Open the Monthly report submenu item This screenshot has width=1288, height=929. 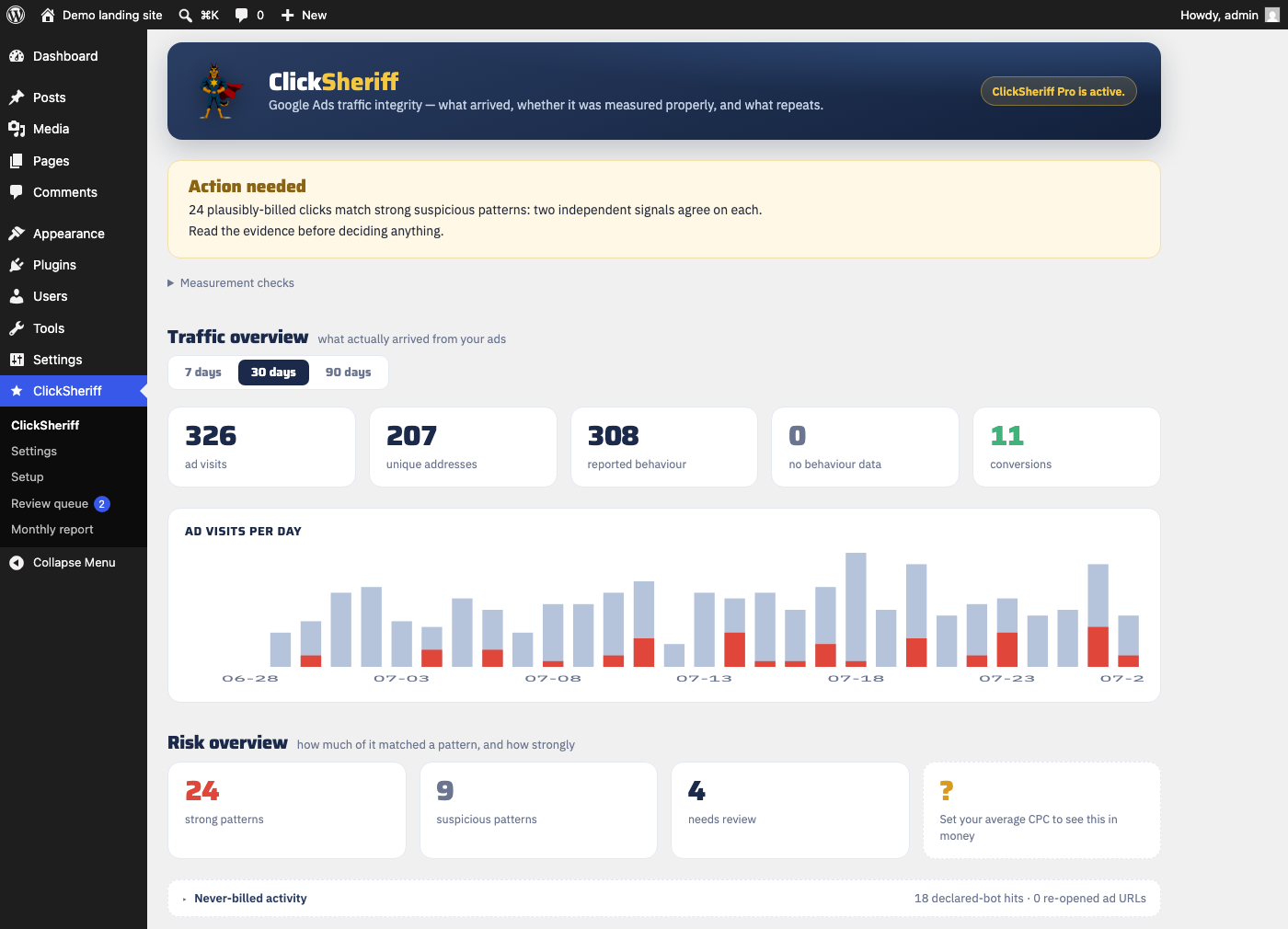tap(52, 529)
